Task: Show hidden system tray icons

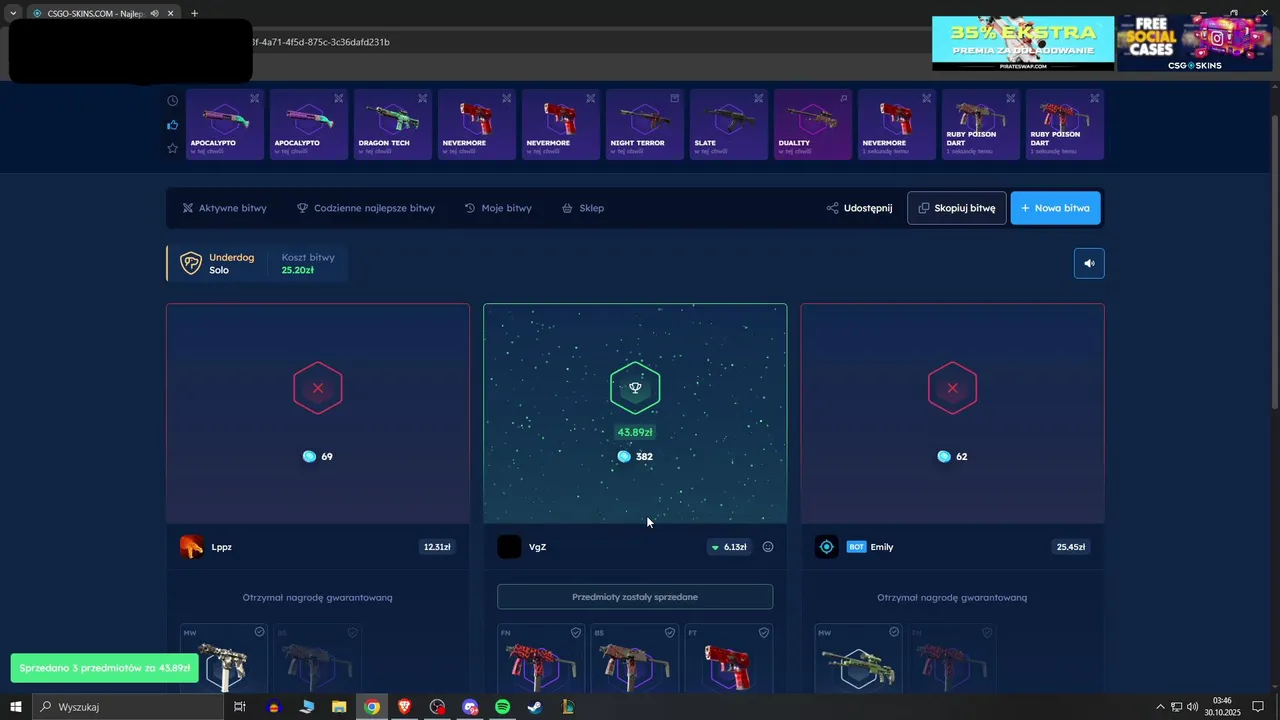Action: (x=1160, y=707)
